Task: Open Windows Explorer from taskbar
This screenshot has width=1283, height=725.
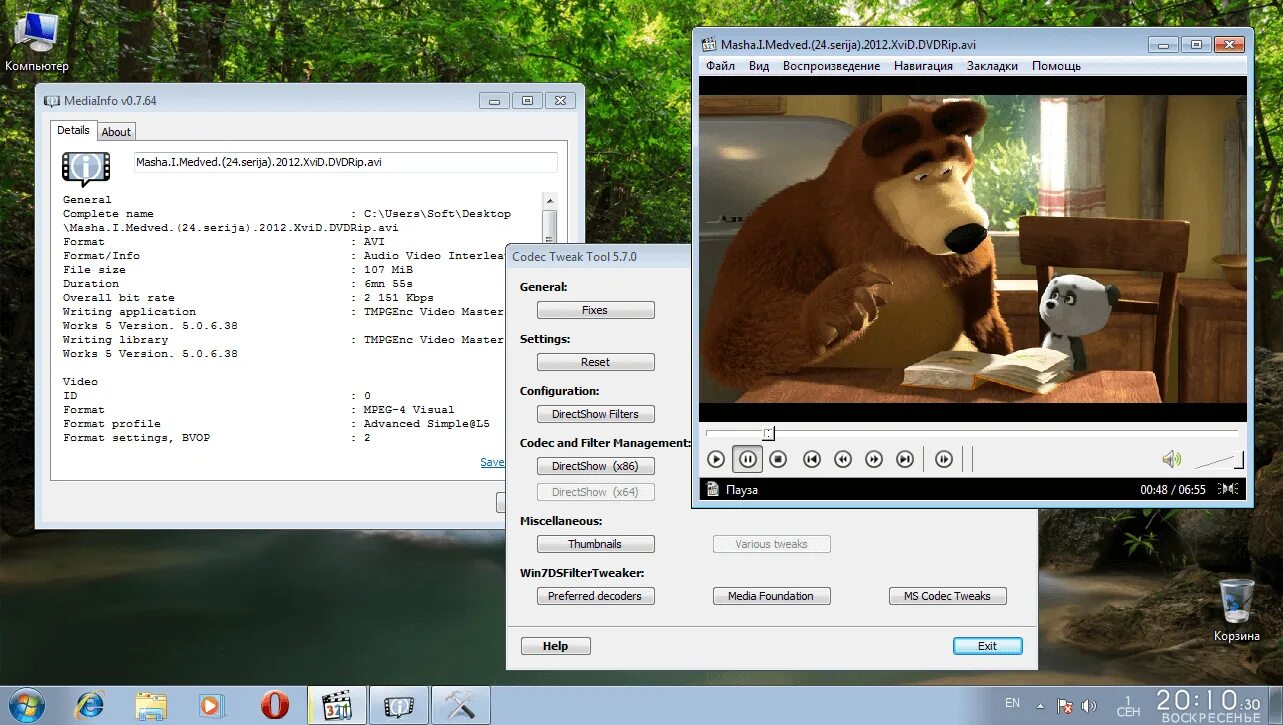Action: [x=152, y=705]
